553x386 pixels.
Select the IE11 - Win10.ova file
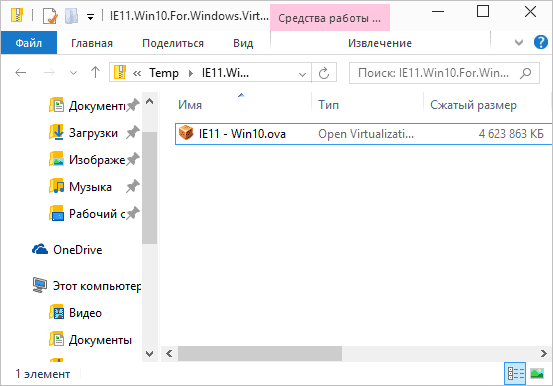click(x=363, y=134)
